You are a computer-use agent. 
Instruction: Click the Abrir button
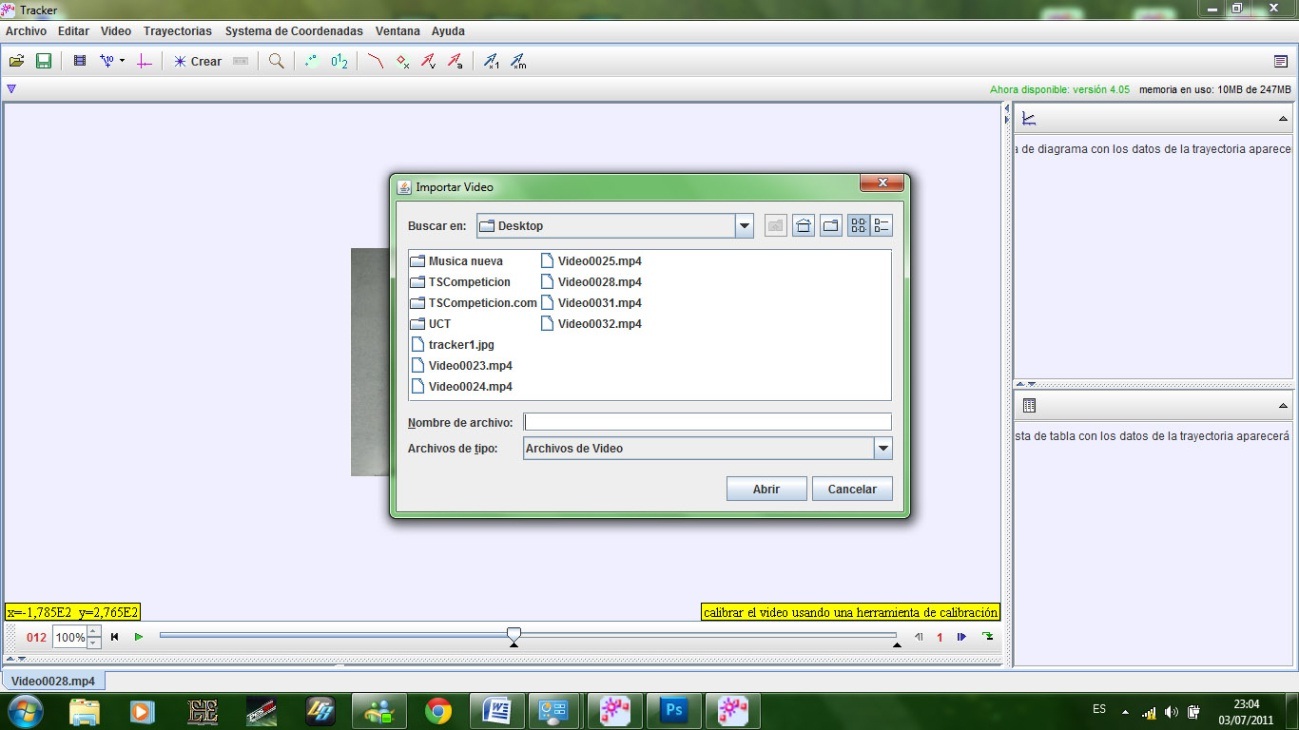tap(766, 488)
